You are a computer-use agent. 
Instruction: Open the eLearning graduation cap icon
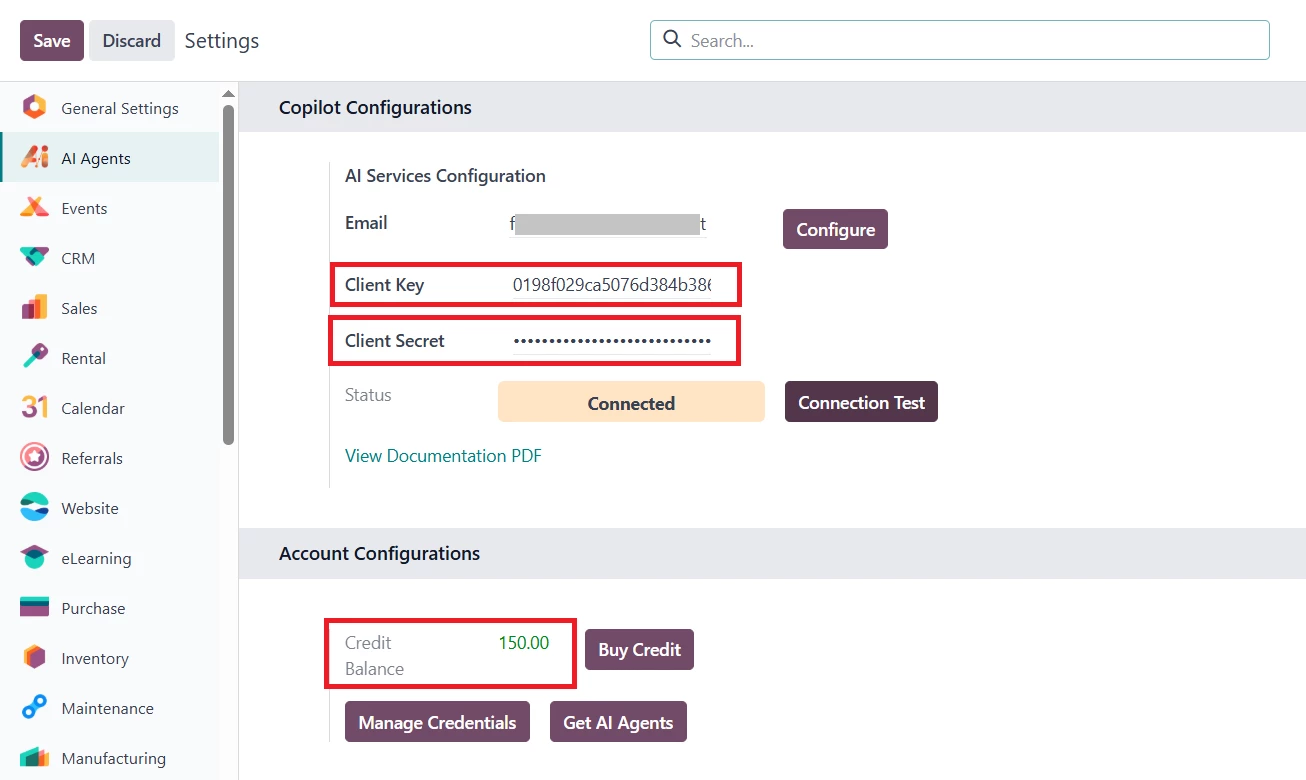tap(34, 558)
